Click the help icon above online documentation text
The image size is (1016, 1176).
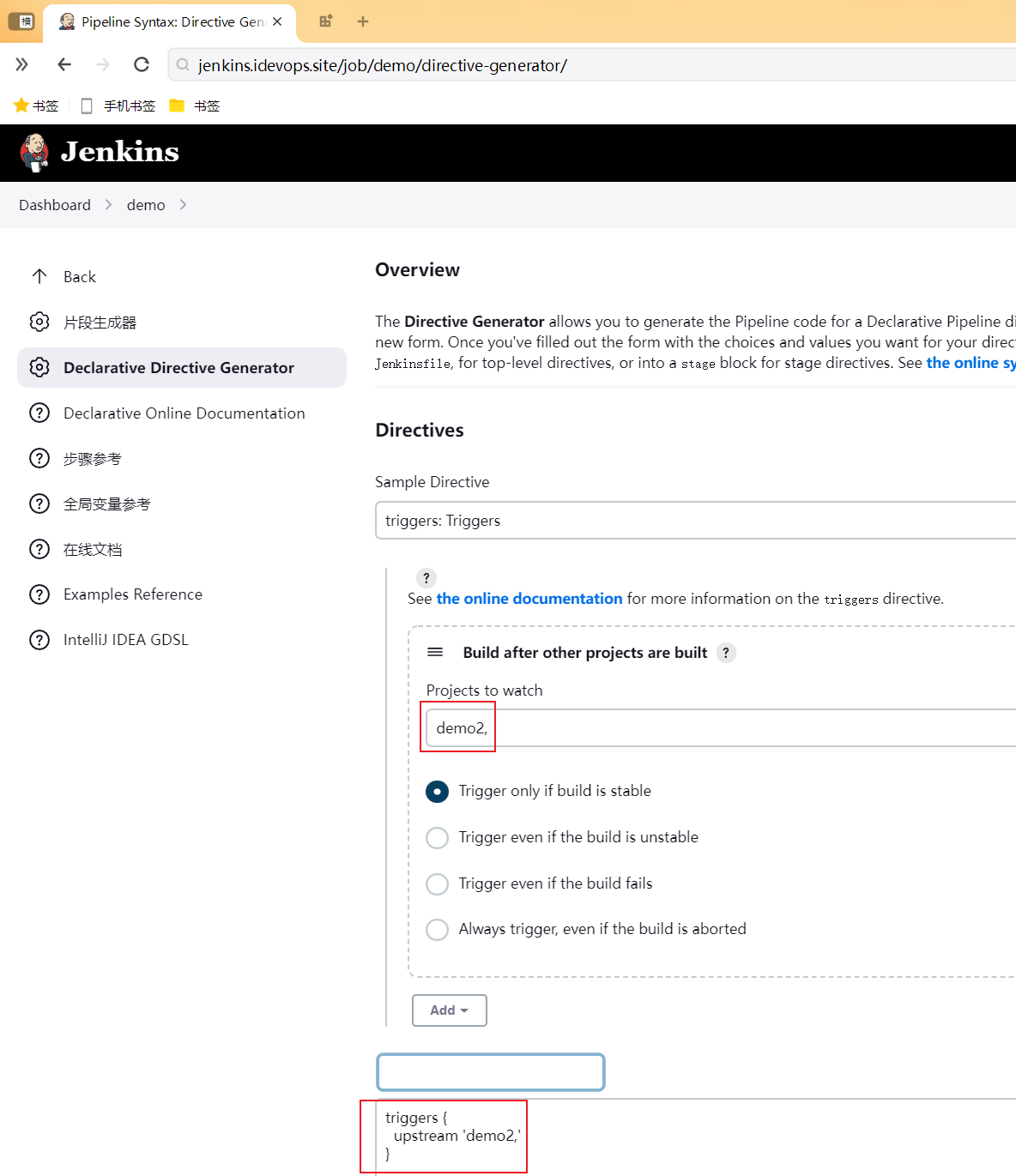point(426,578)
